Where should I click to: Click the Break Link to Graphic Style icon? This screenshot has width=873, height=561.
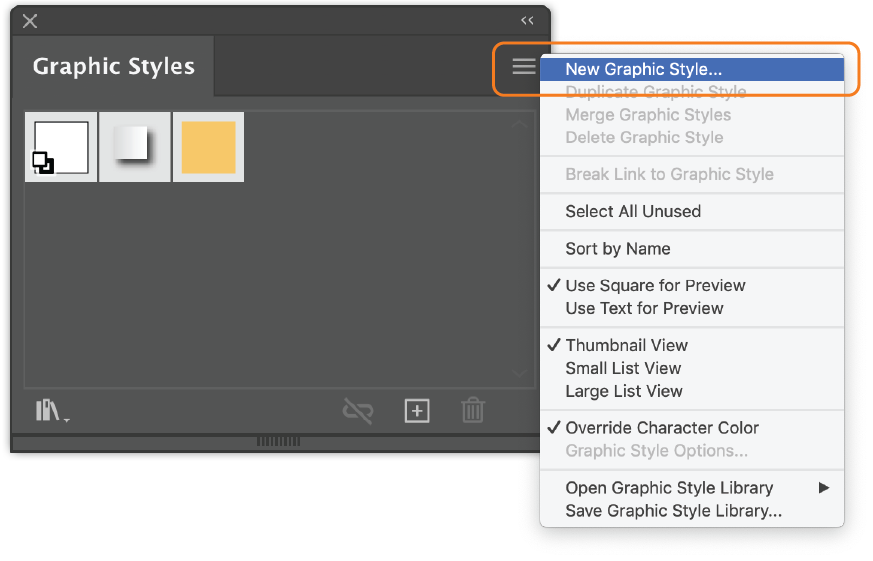pyautogui.click(x=357, y=411)
